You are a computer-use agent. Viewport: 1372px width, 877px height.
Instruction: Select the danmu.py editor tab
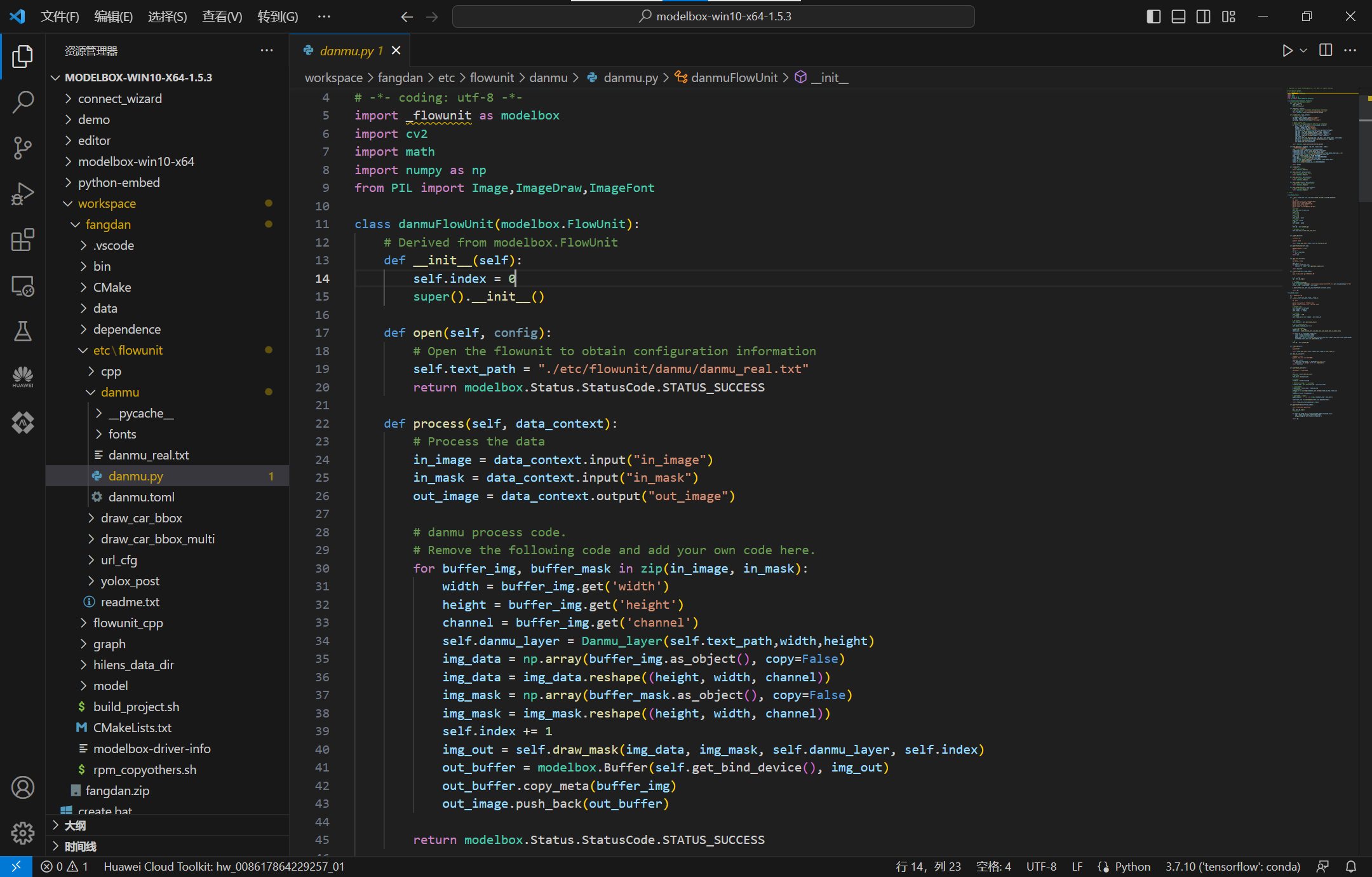(x=346, y=51)
